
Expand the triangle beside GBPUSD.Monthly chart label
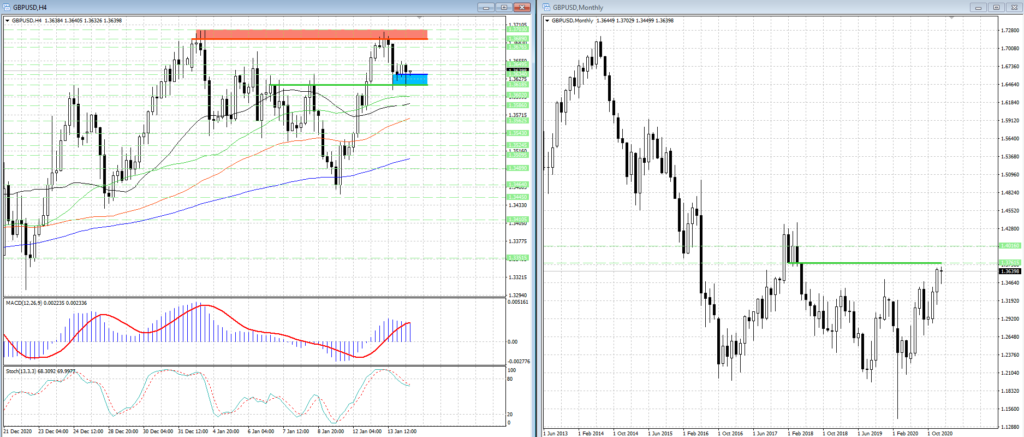point(547,19)
